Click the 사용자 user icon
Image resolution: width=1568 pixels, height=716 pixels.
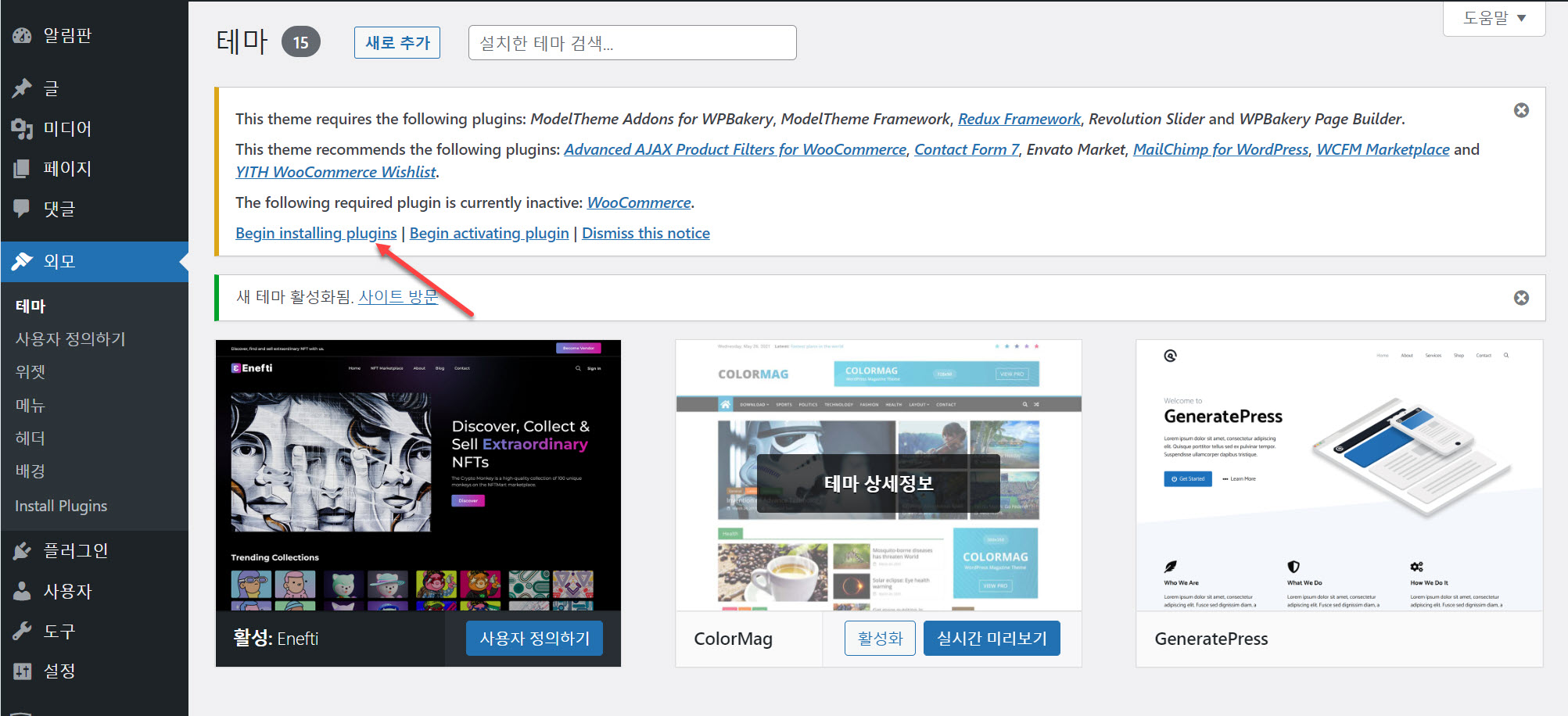(22, 591)
